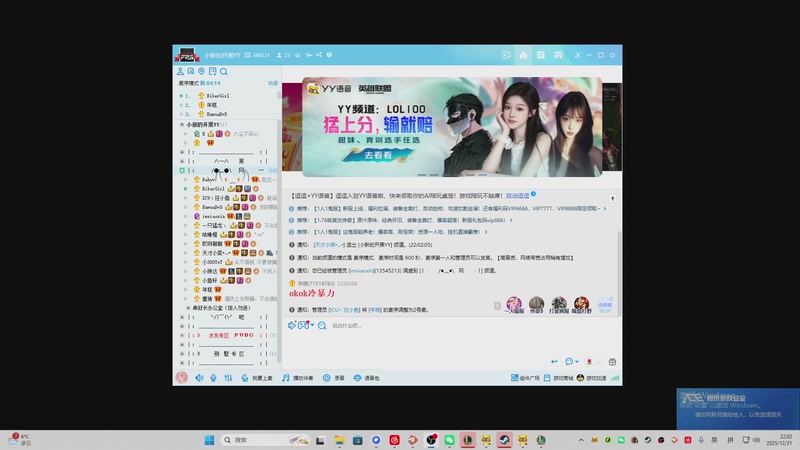
Task: Go to the home icon in header
Action: (523, 55)
